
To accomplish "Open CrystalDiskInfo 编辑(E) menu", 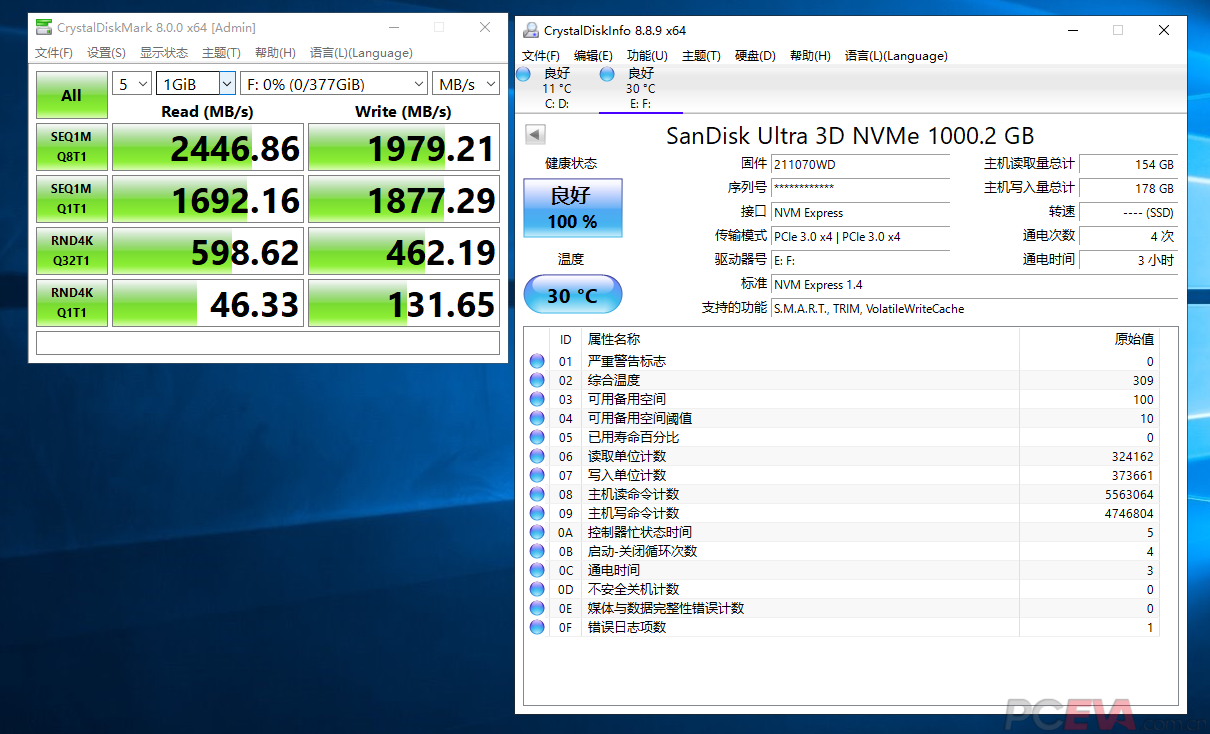I will coord(593,56).
